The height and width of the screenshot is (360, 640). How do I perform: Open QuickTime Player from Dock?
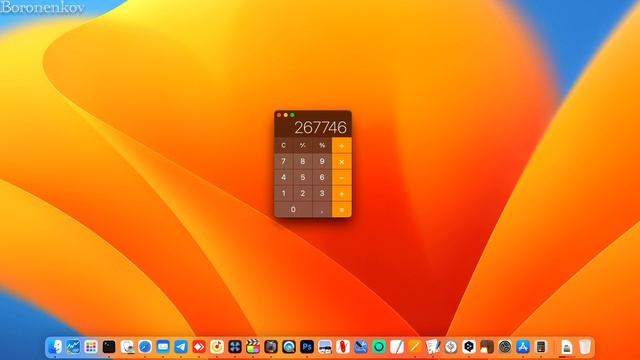289,347
